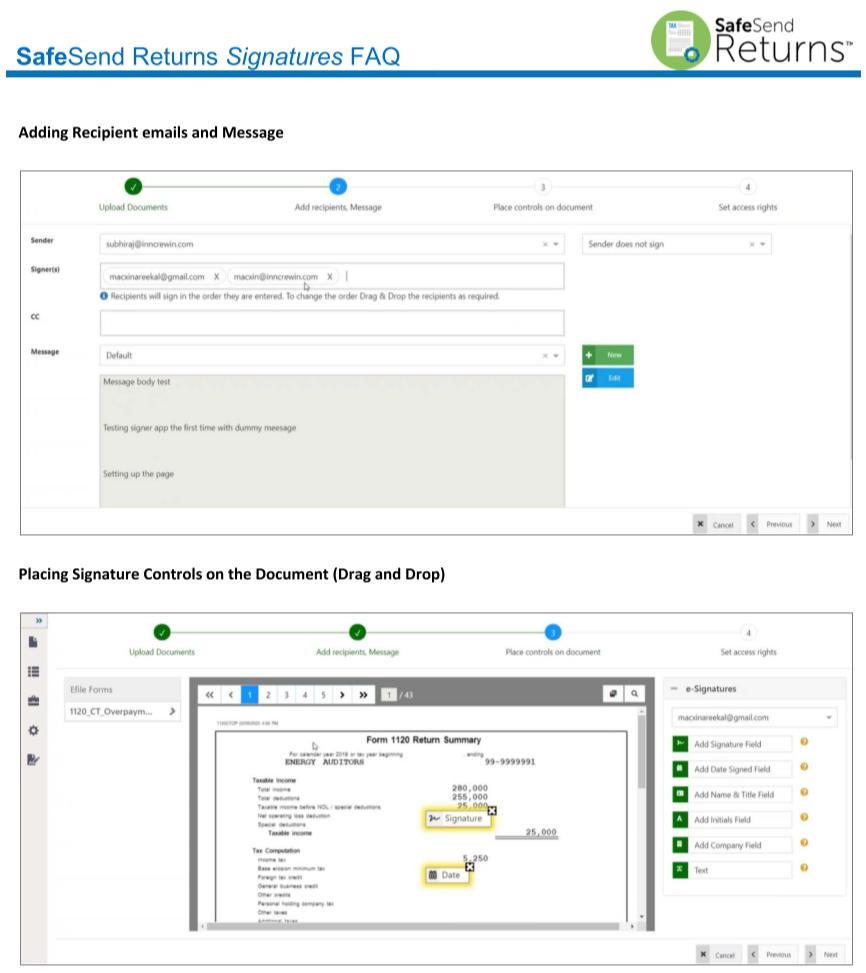
Task: Remove the Date control using its X
Action: [470, 866]
